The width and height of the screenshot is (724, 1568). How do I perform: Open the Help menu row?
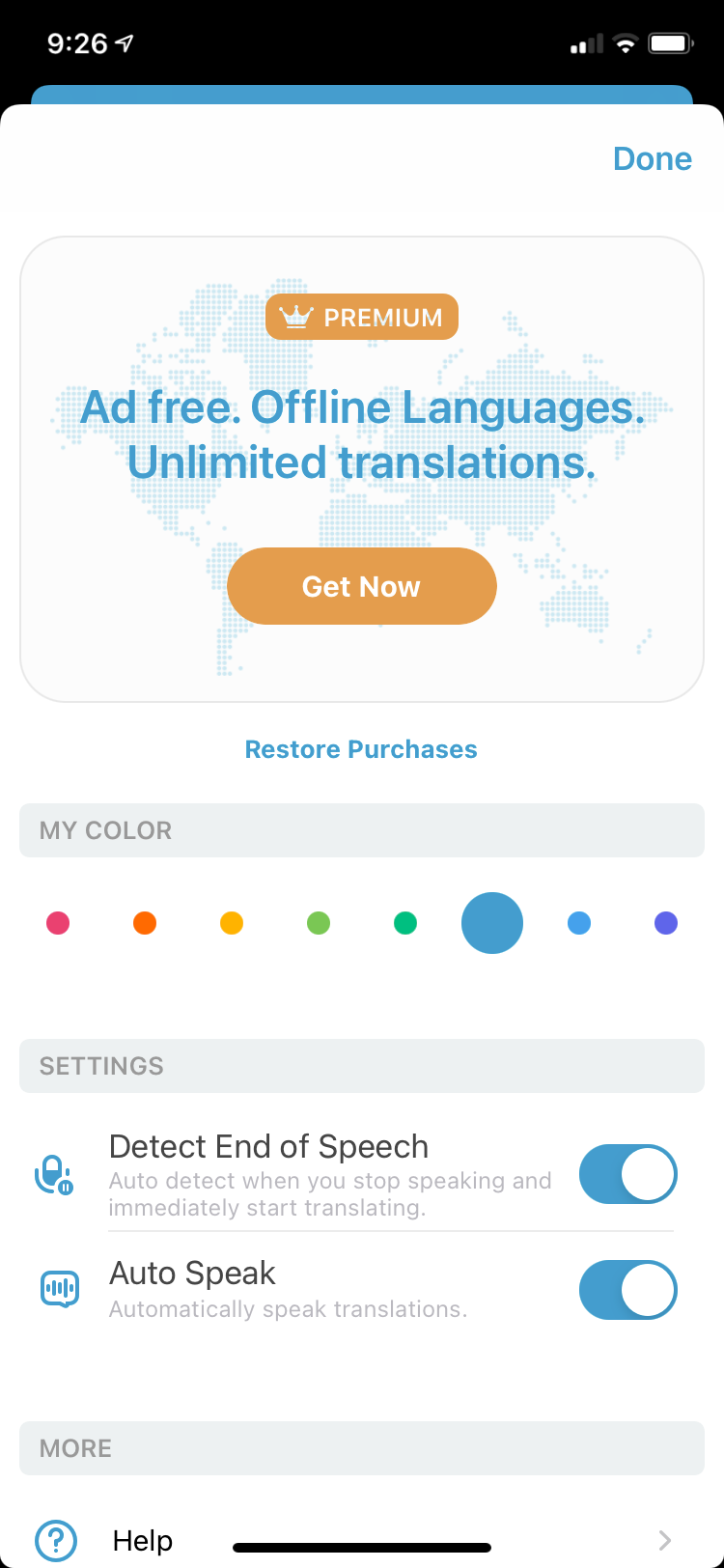click(x=362, y=1540)
